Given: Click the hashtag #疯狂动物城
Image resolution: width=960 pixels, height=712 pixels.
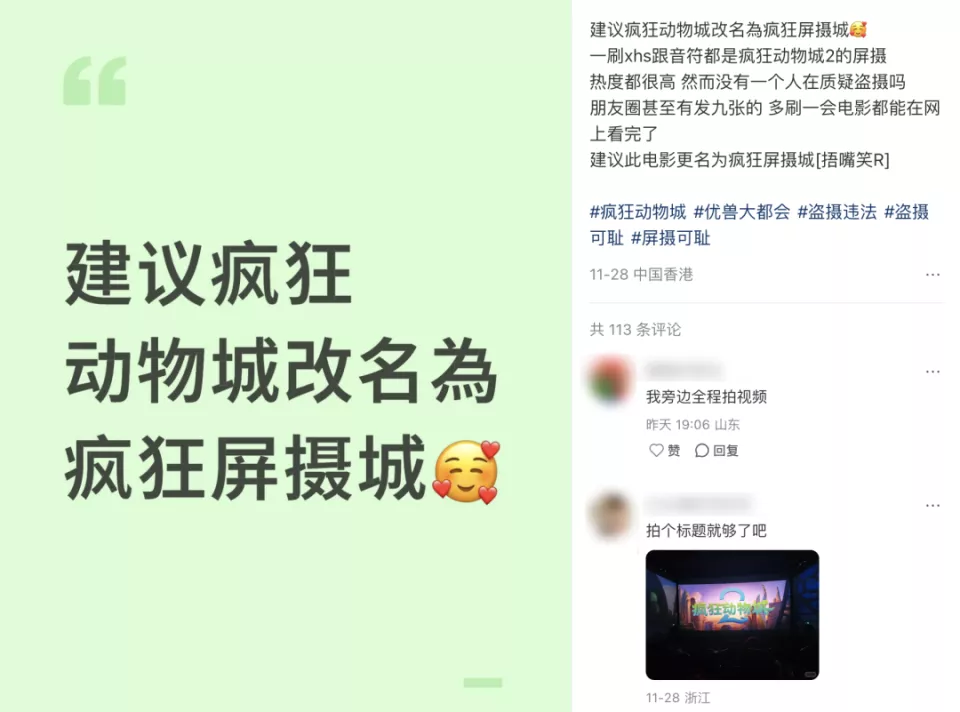Looking at the screenshot, I should click(x=637, y=212).
